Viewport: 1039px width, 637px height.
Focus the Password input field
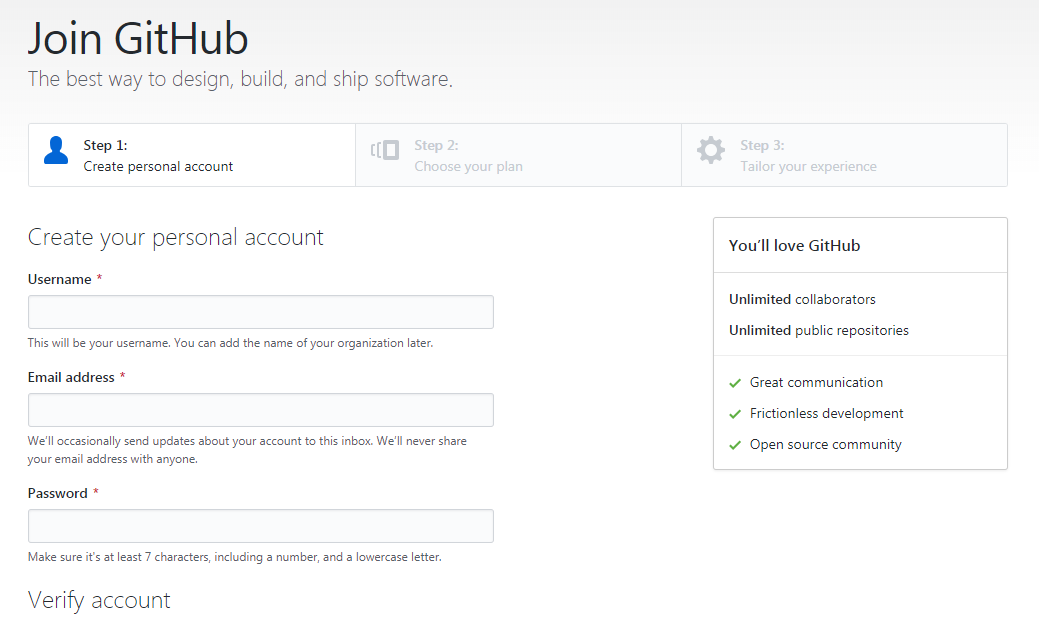click(261, 526)
